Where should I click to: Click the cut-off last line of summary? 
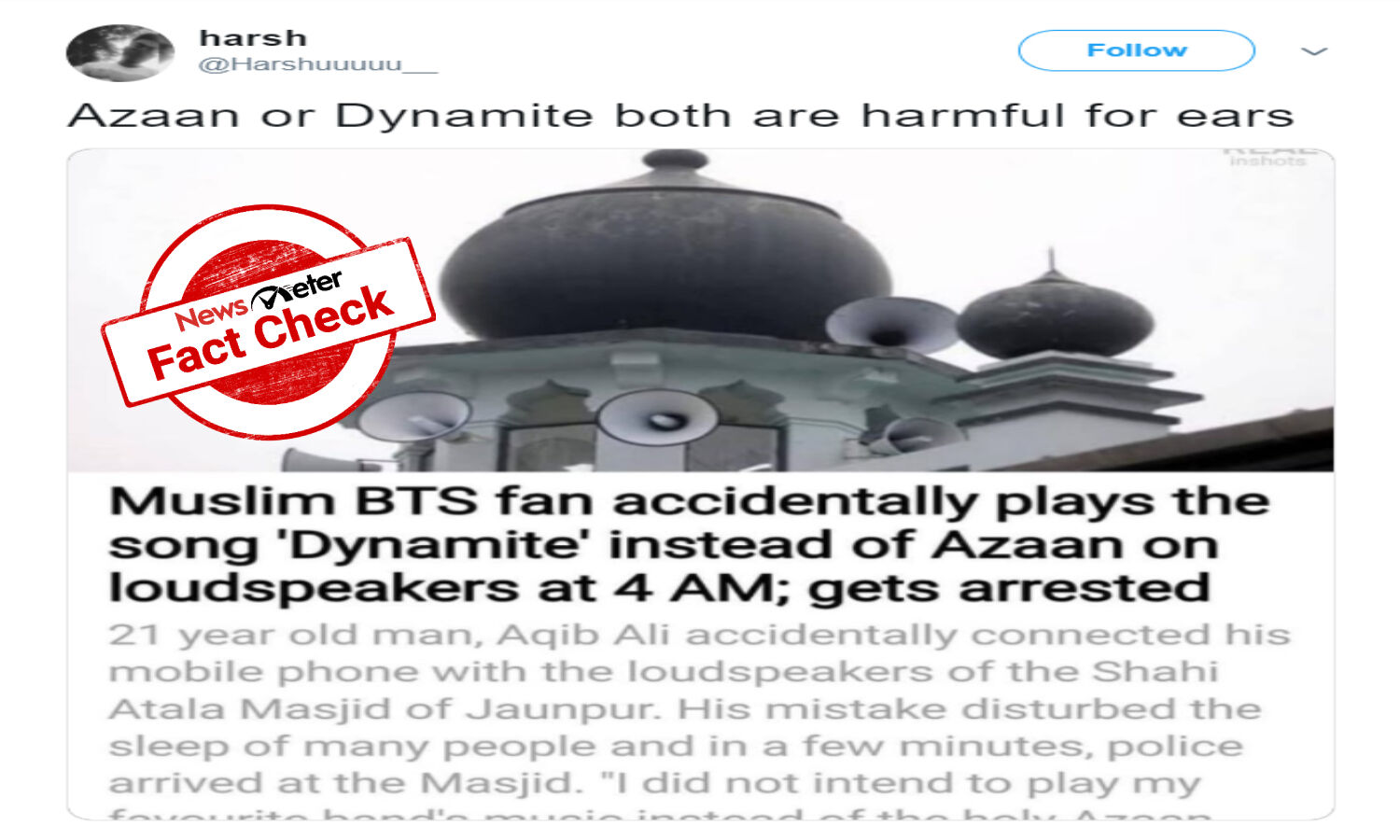click(661, 814)
